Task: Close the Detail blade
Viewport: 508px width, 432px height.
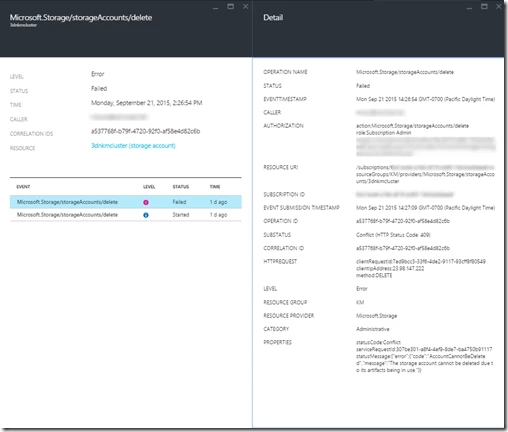Action: (499, 6)
